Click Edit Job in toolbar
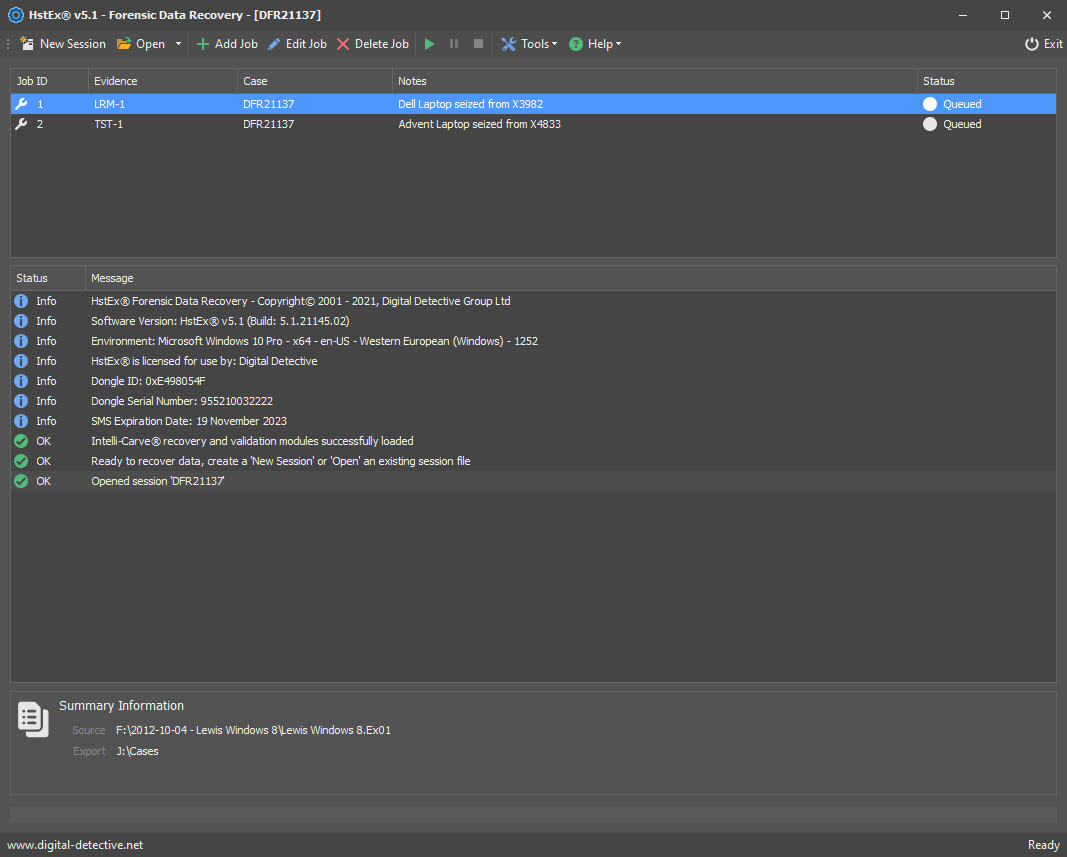This screenshot has height=857, width=1067. 297,44
